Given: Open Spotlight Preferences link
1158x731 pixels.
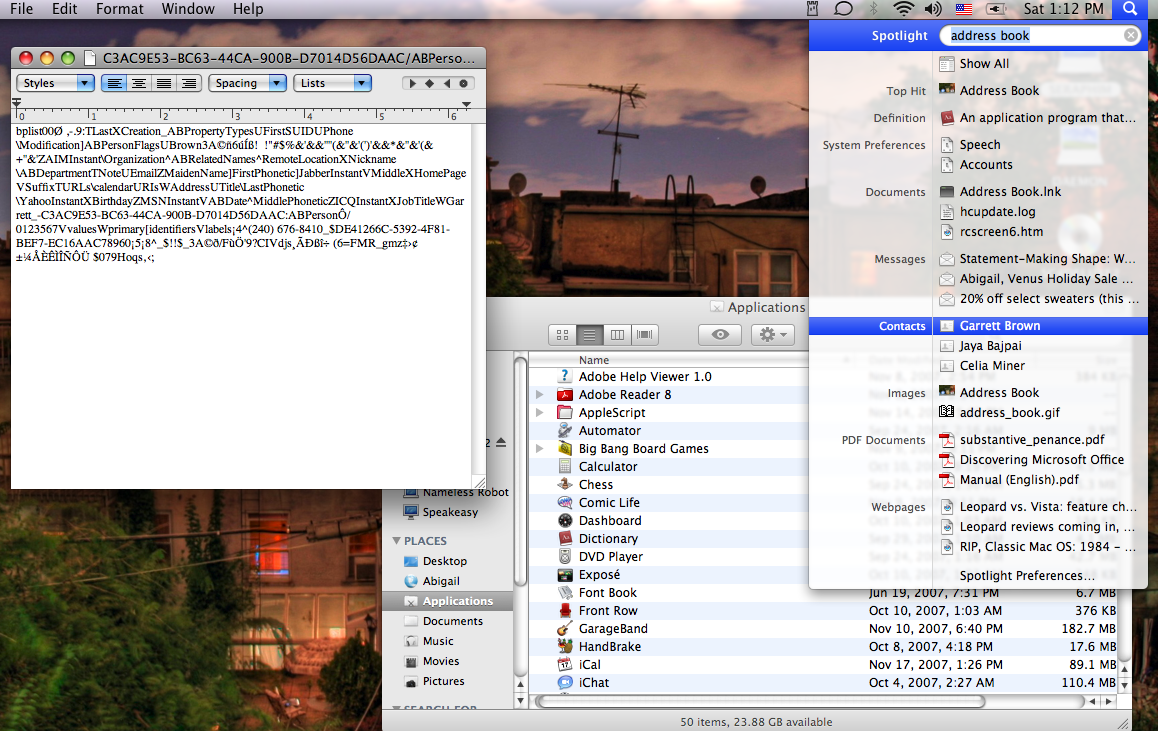Looking at the screenshot, I should pos(1027,575).
